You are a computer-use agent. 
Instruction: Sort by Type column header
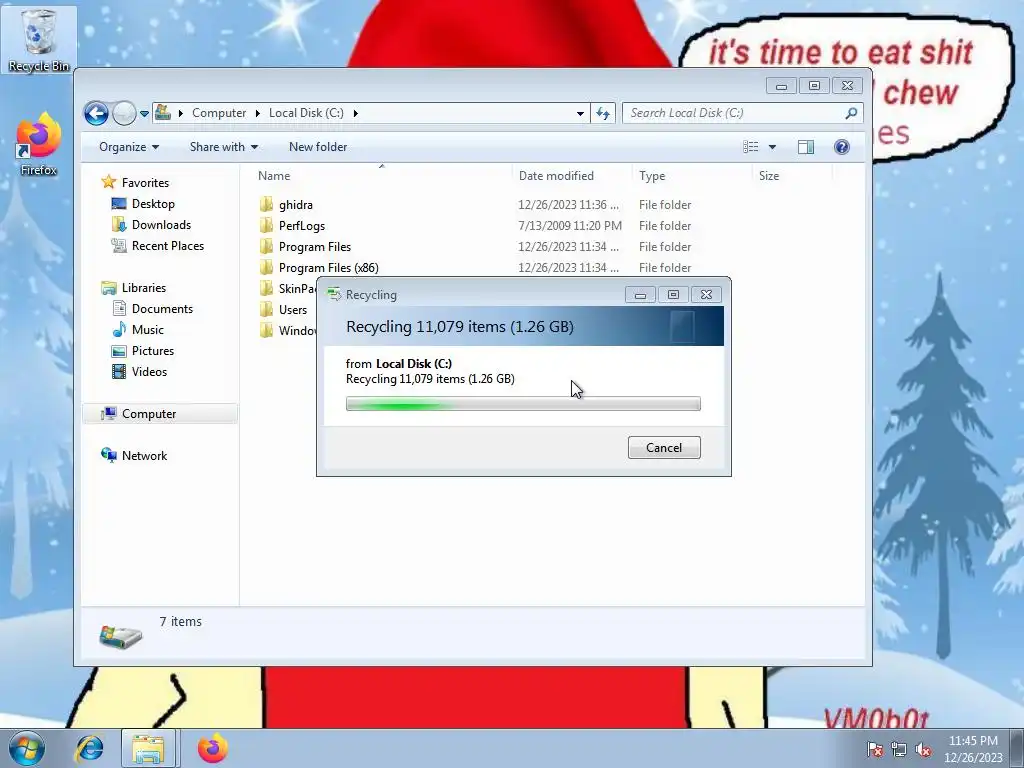click(x=652, y=176)
